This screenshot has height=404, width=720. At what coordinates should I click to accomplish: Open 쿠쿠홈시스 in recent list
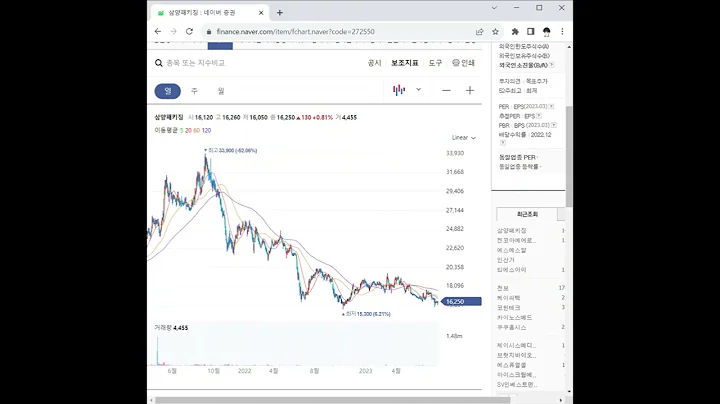[512, 327]
